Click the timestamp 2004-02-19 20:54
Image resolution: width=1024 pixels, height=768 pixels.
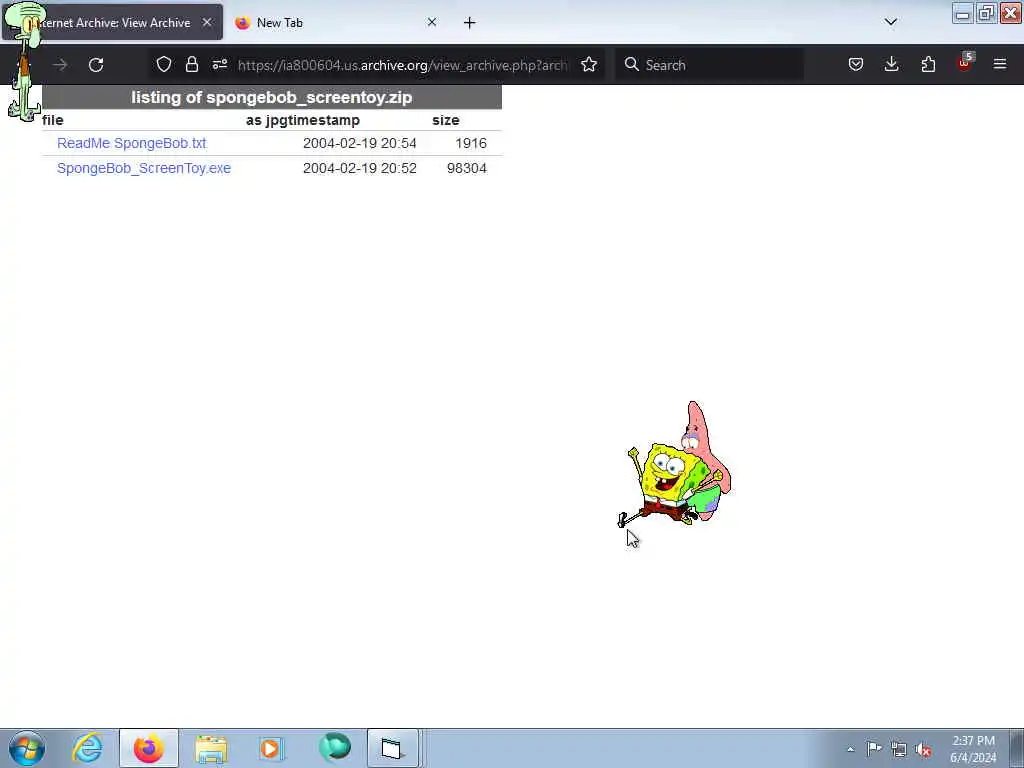[359, 143]
